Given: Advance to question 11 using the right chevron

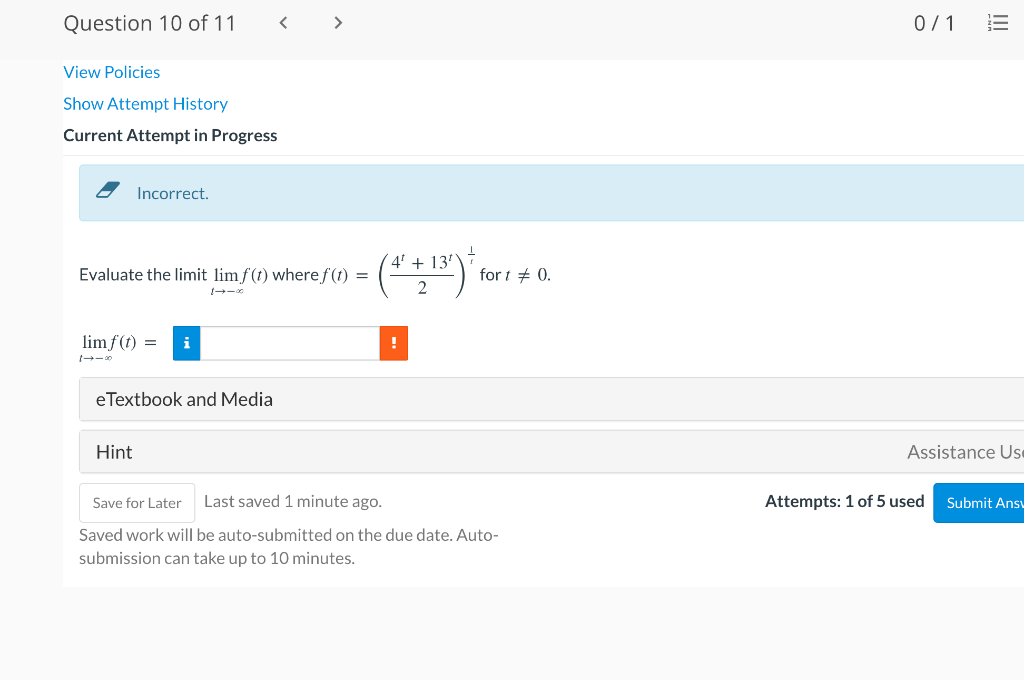Looking at the screenshot, I should click(x=338, y=22).
